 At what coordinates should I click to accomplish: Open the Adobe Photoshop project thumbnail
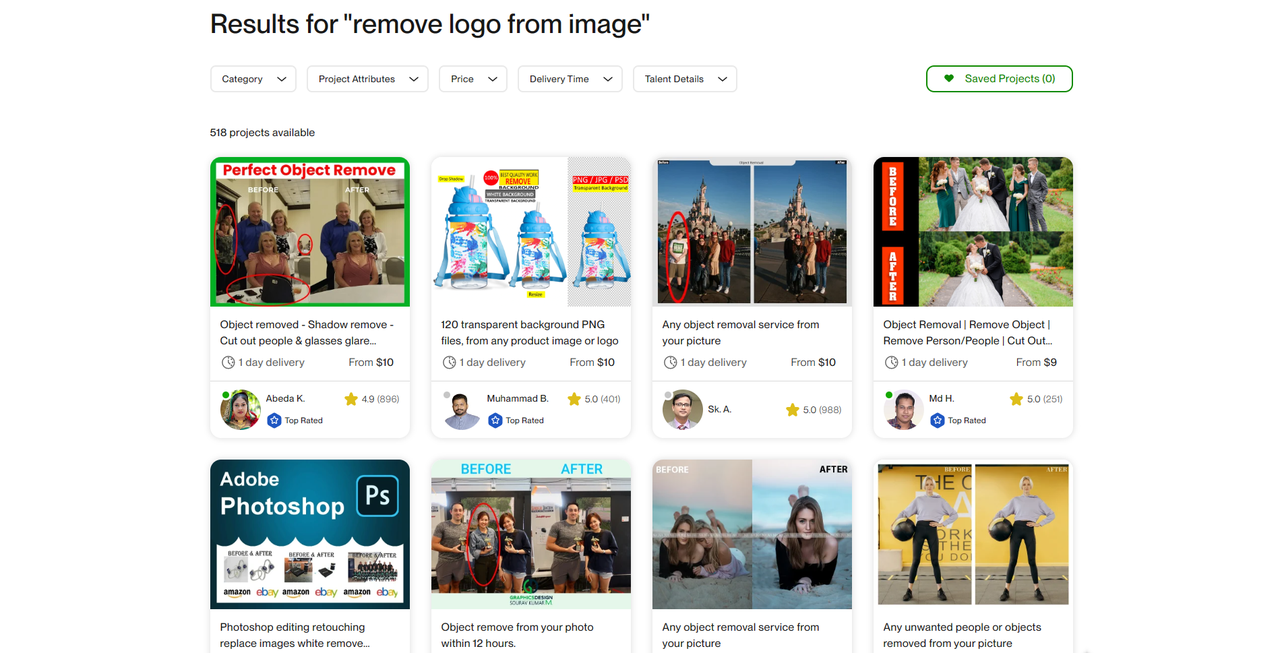pyautogui.click(x=310, y=534)
